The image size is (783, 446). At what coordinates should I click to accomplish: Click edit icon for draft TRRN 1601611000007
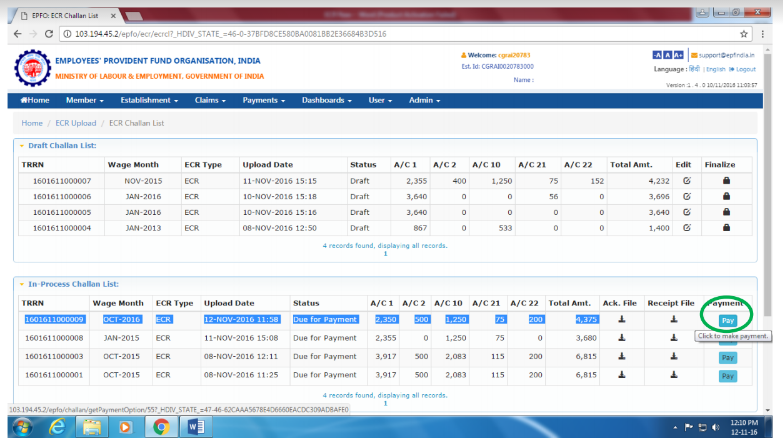686,181
